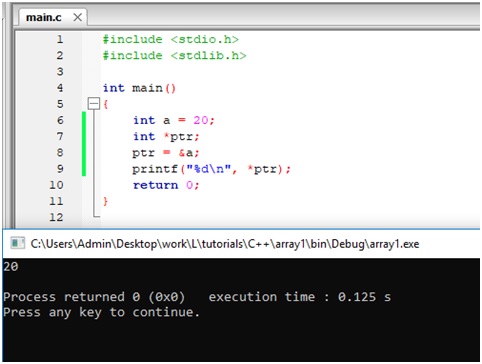Click the opening brace on line 5
The height and width of the screenshot is (364, 482).
[x=105, y=104]
